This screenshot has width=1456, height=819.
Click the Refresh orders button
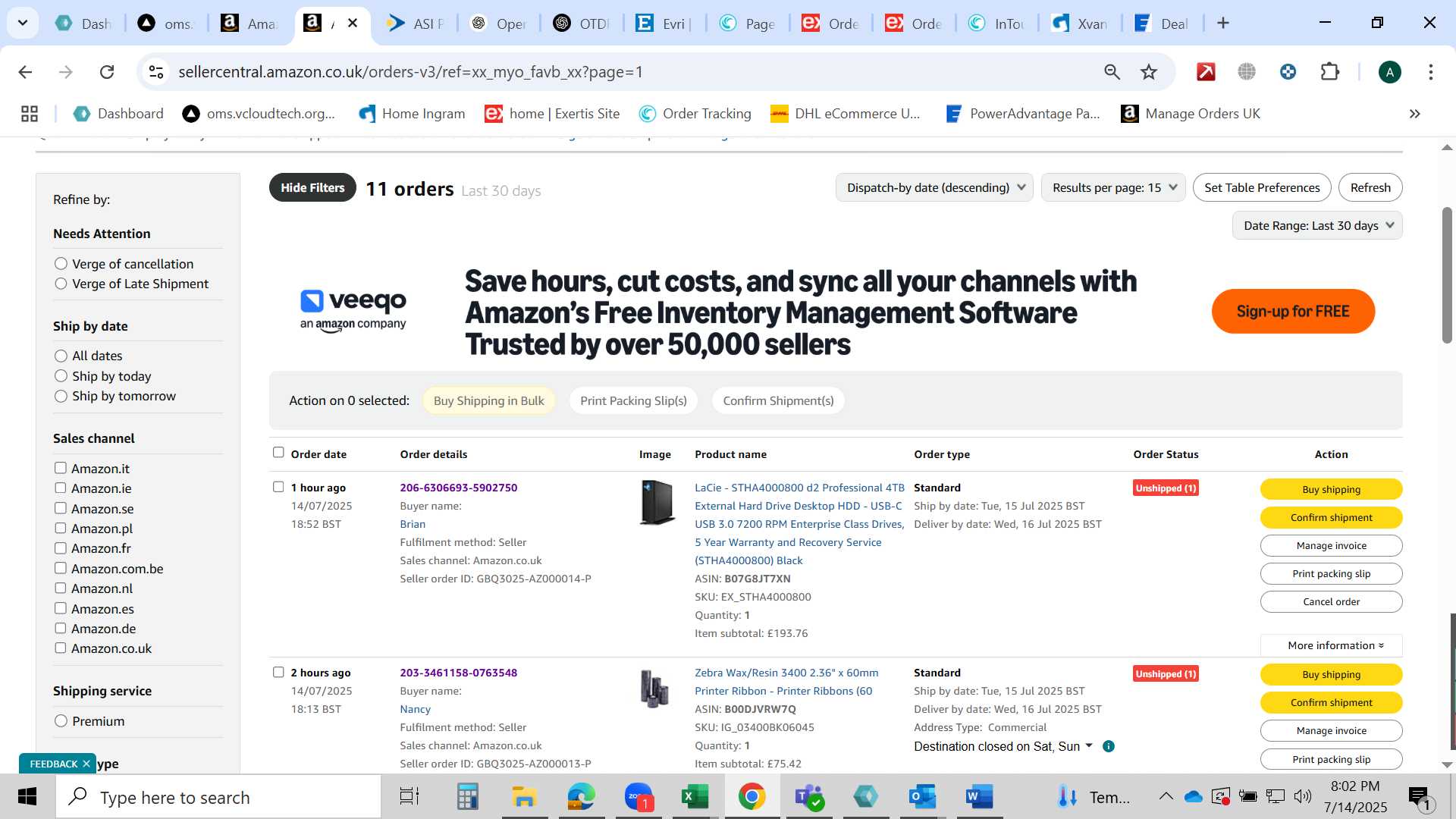point(1370,187)
